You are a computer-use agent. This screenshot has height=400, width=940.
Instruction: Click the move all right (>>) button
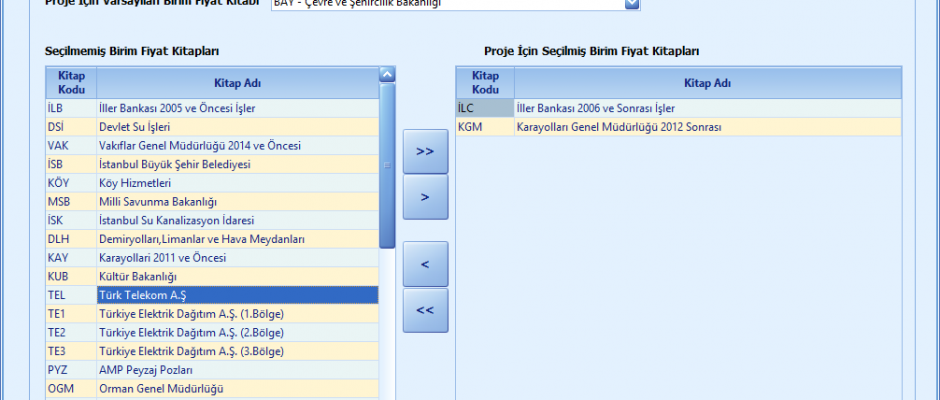pos(425,151)
